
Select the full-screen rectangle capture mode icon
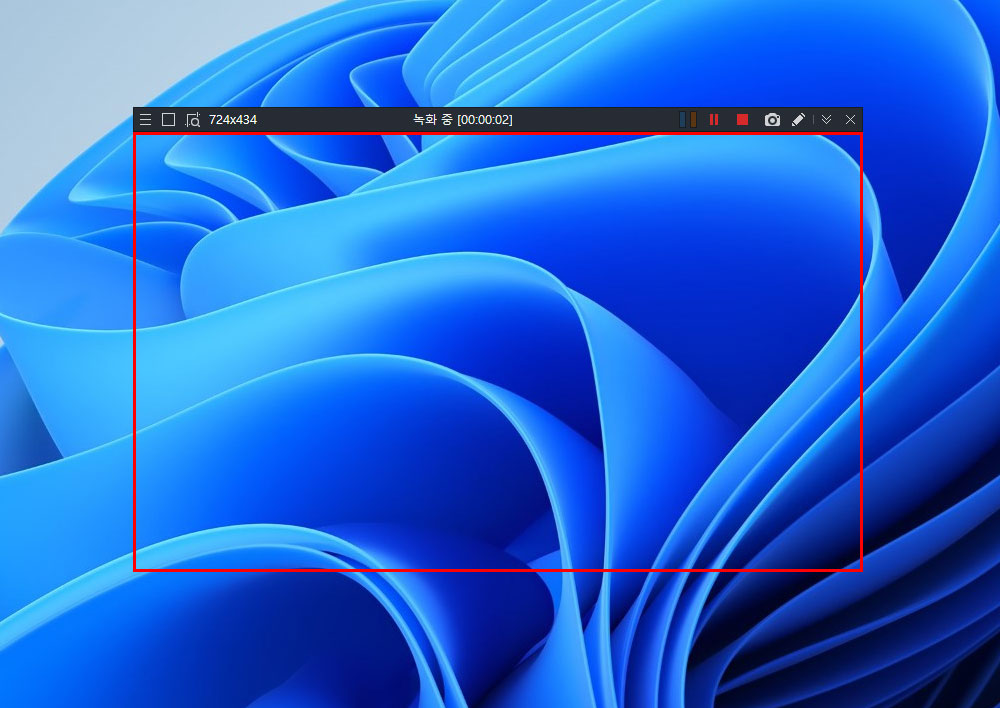tap(168, 120)
